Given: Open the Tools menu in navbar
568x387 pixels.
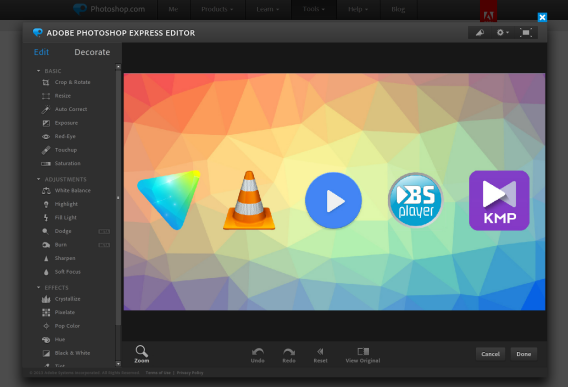Looking at the screenshot, I should pos(314,9).
